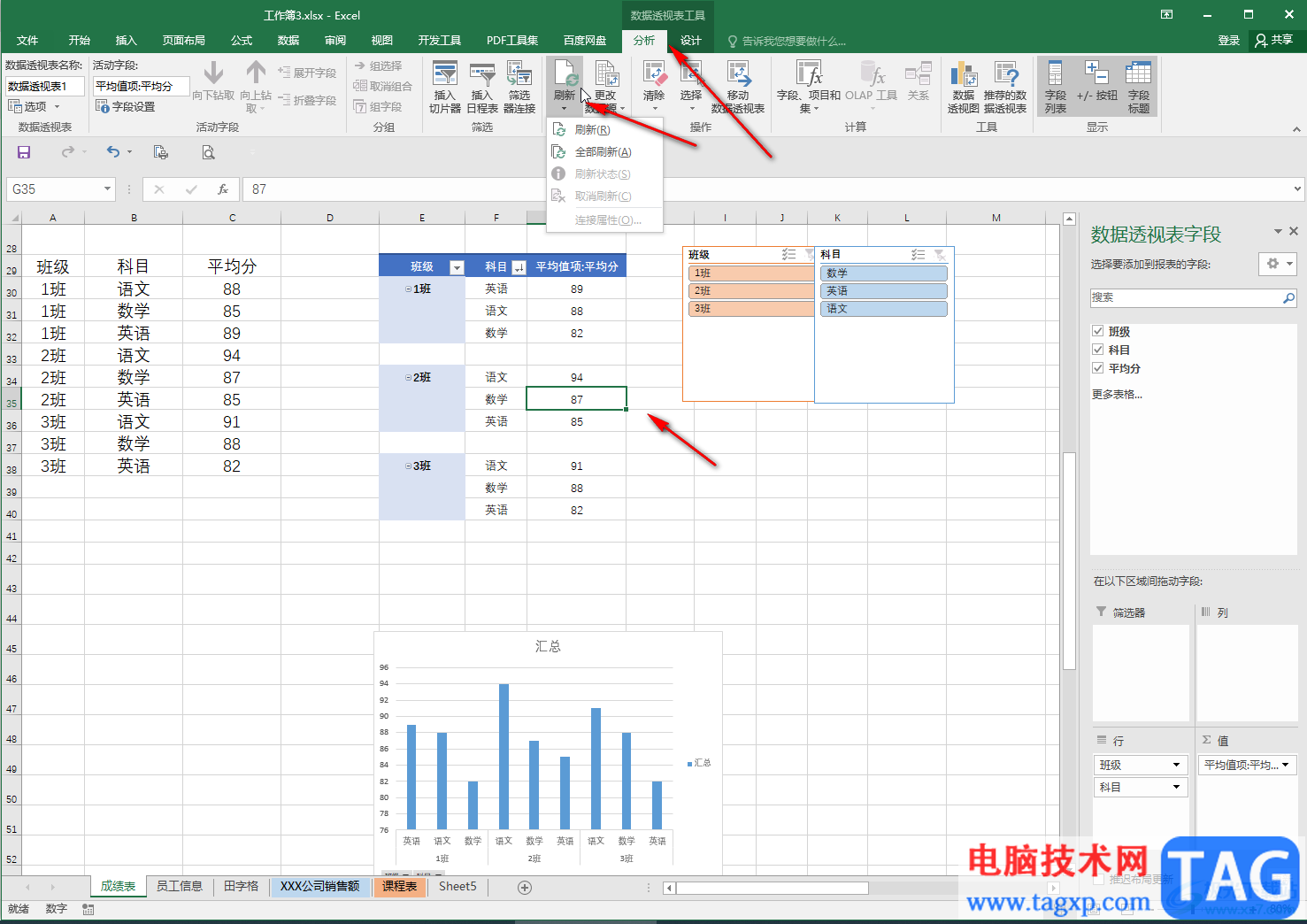Click the 94 bar for 2班 语文 in chart

pos(504,757)
